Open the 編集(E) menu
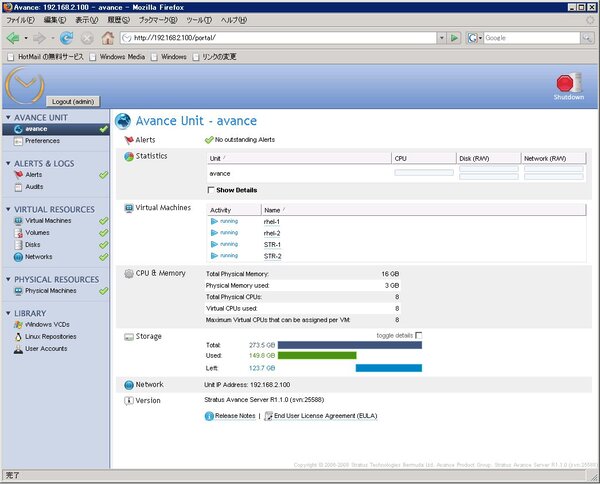This screenshot has height=484, width=600. click(55, 20)
